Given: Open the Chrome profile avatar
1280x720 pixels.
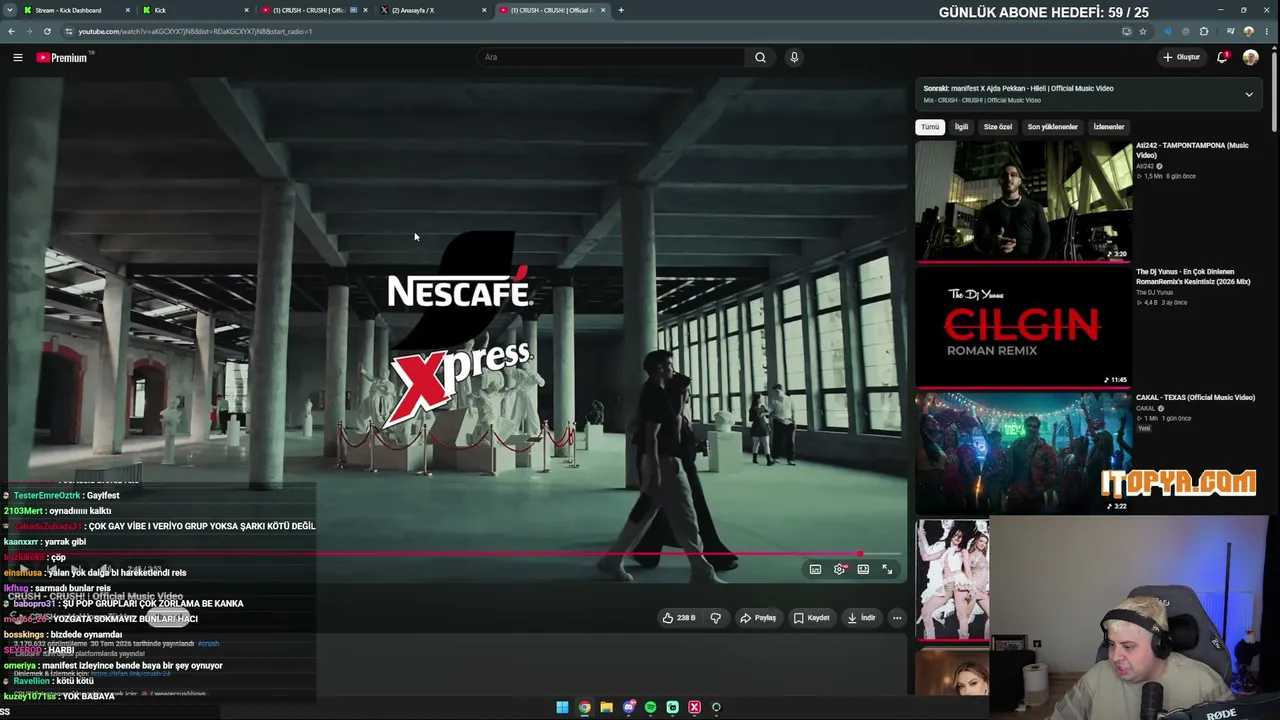Looking at the screenshot, I should coord(1249,31).
